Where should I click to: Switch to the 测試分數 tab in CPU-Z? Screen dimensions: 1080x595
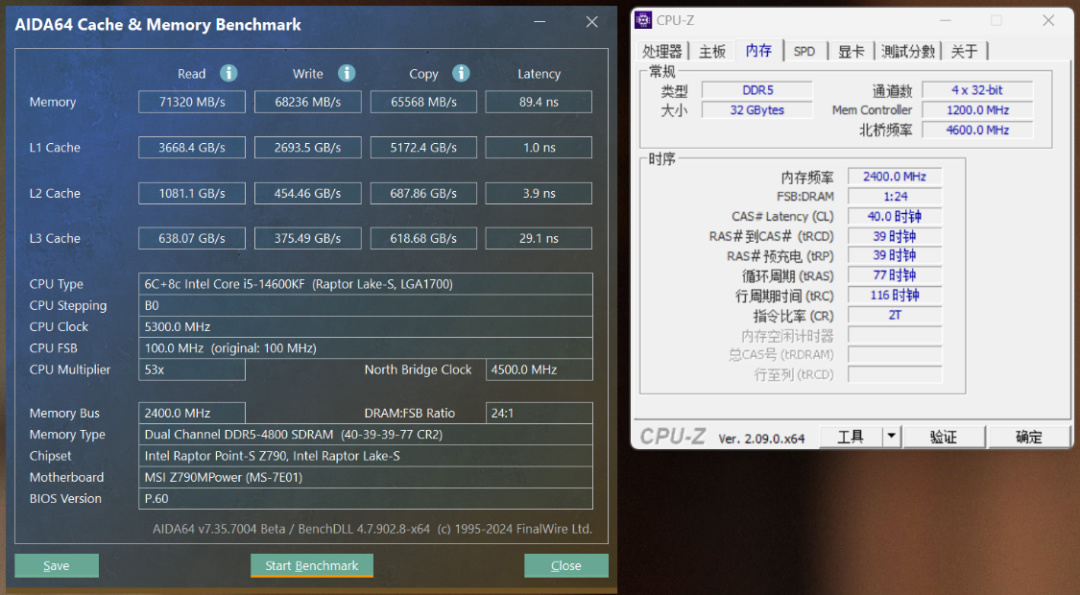(x=908, y=51)
